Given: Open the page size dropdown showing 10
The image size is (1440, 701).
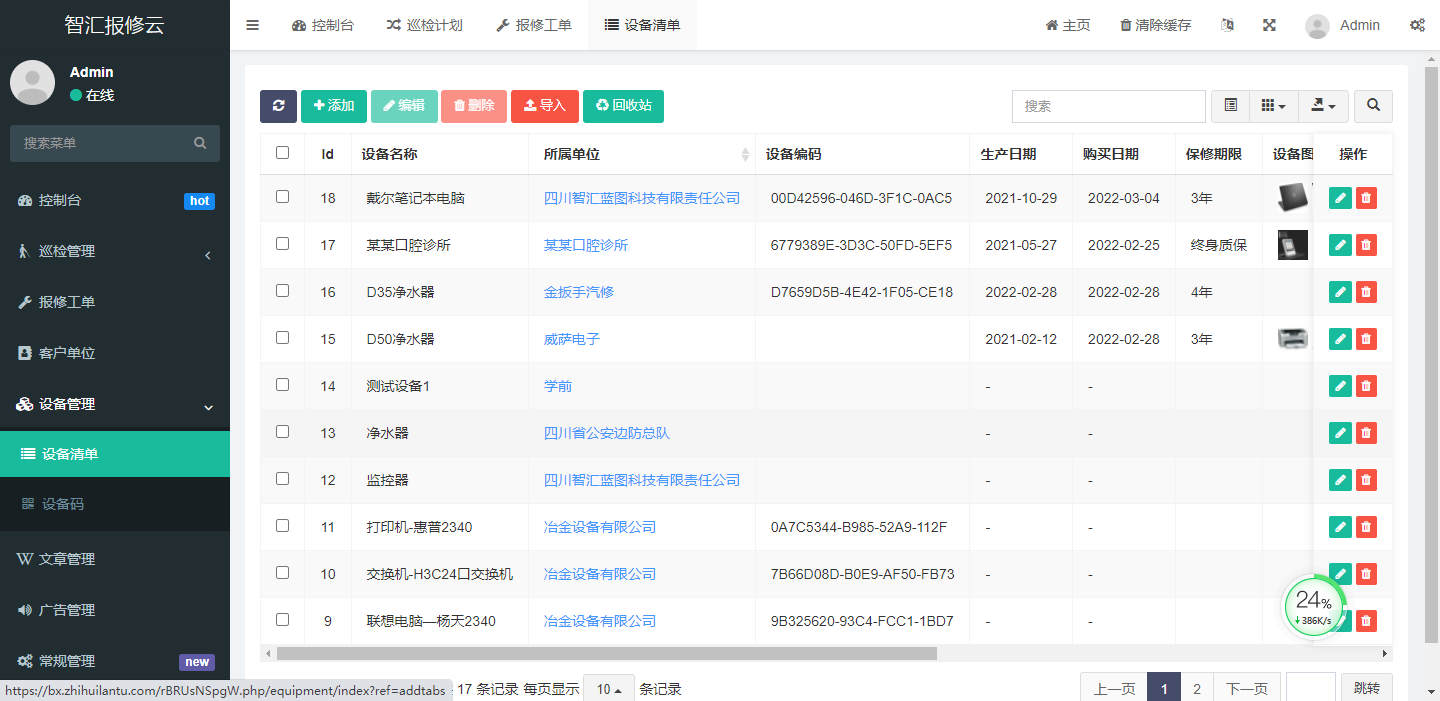Looking at the screenshot, I should (x=609, y=688).
